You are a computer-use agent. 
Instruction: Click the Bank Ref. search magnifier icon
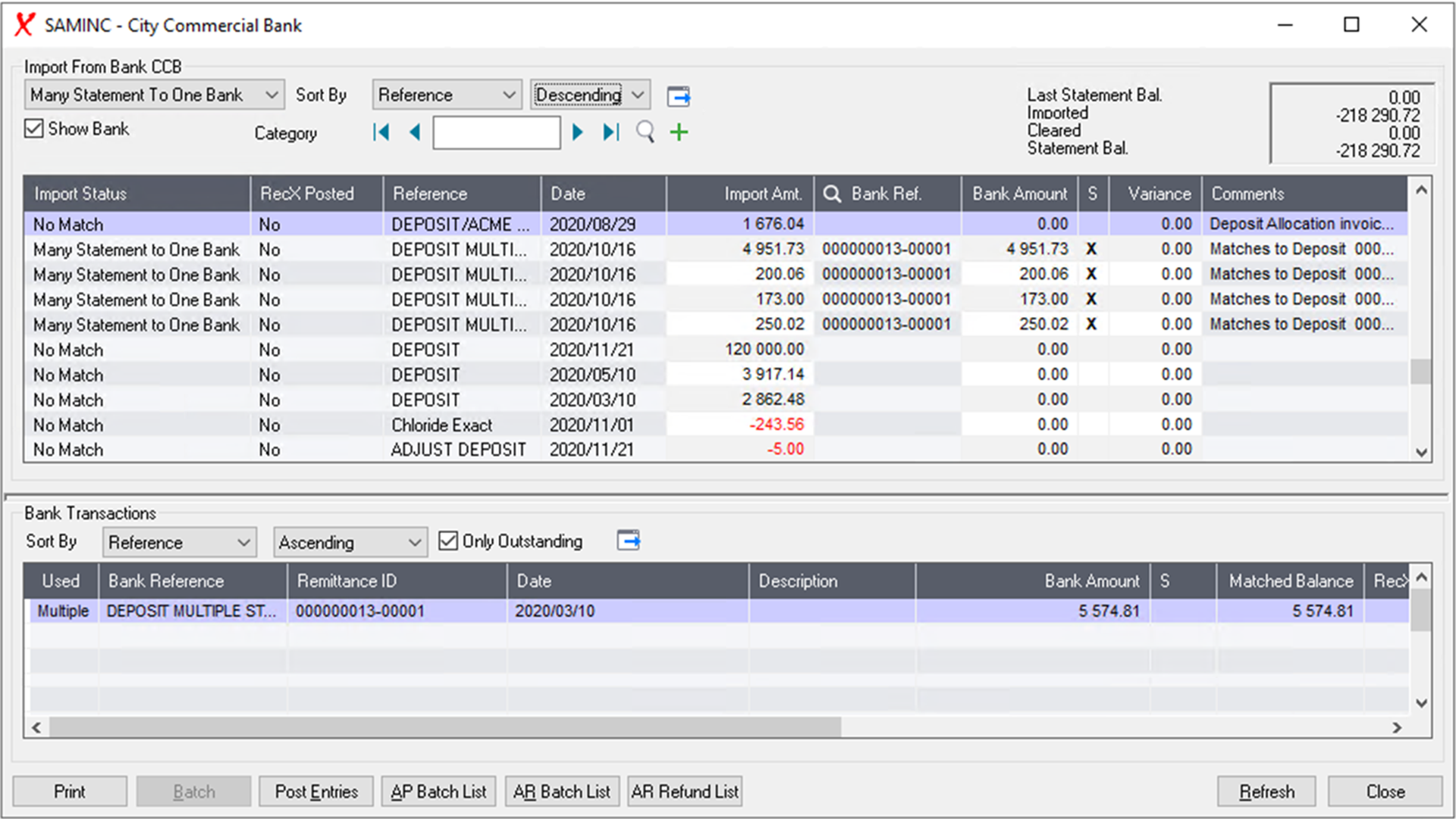(832, 194)
